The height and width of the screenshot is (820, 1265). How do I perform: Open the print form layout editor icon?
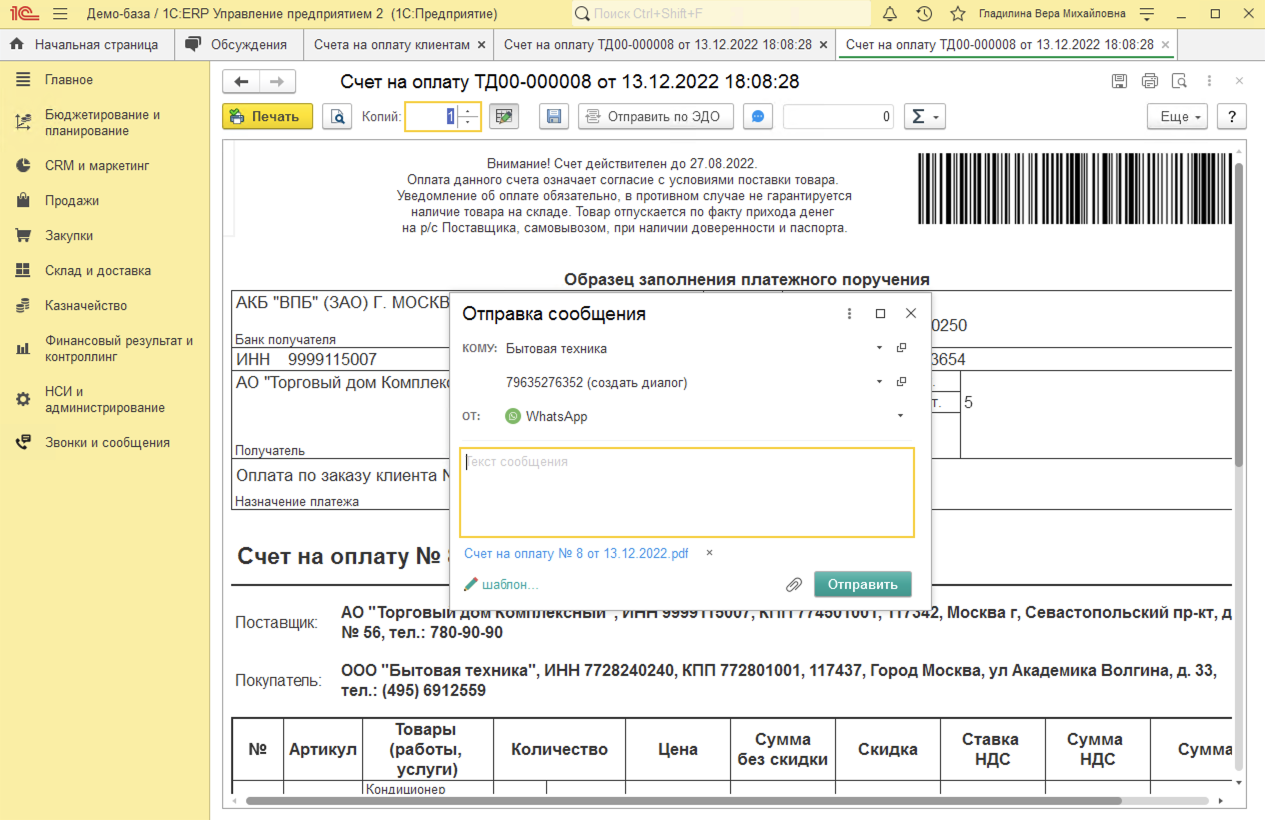504,116
